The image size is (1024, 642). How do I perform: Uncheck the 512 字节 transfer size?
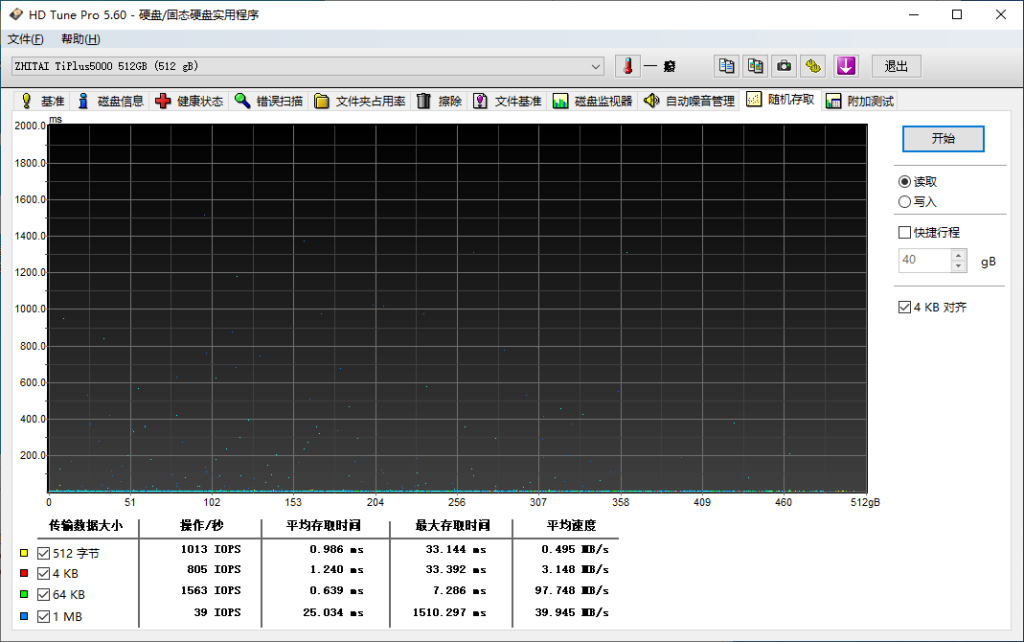click(x=44, y=553)
